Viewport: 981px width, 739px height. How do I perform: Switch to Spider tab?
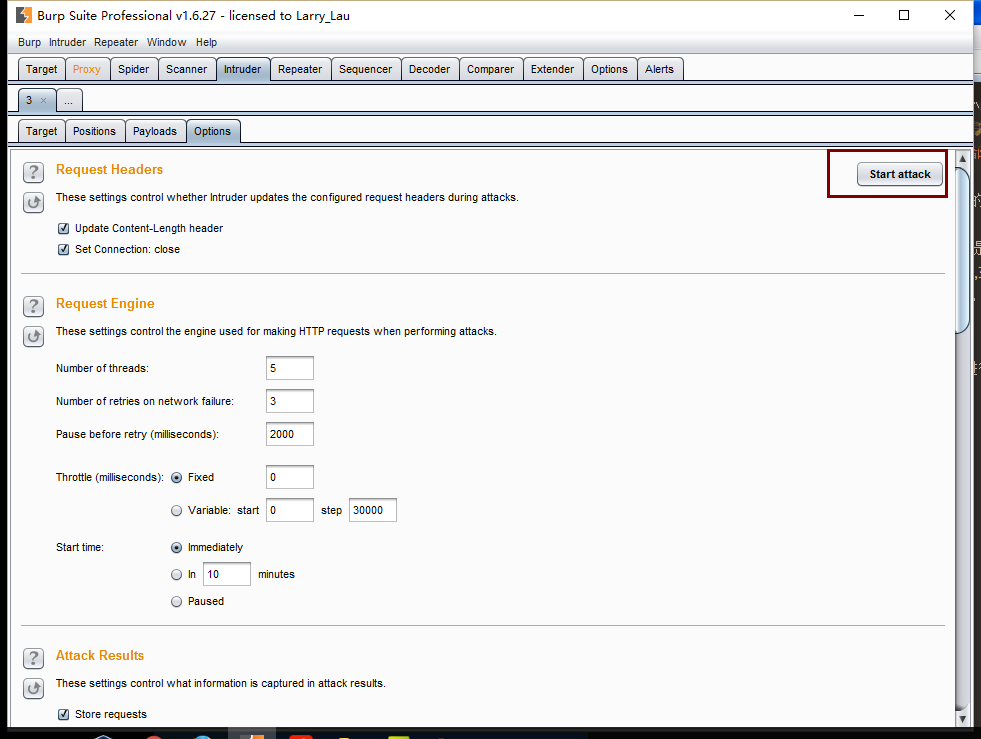tap(133, 69)
